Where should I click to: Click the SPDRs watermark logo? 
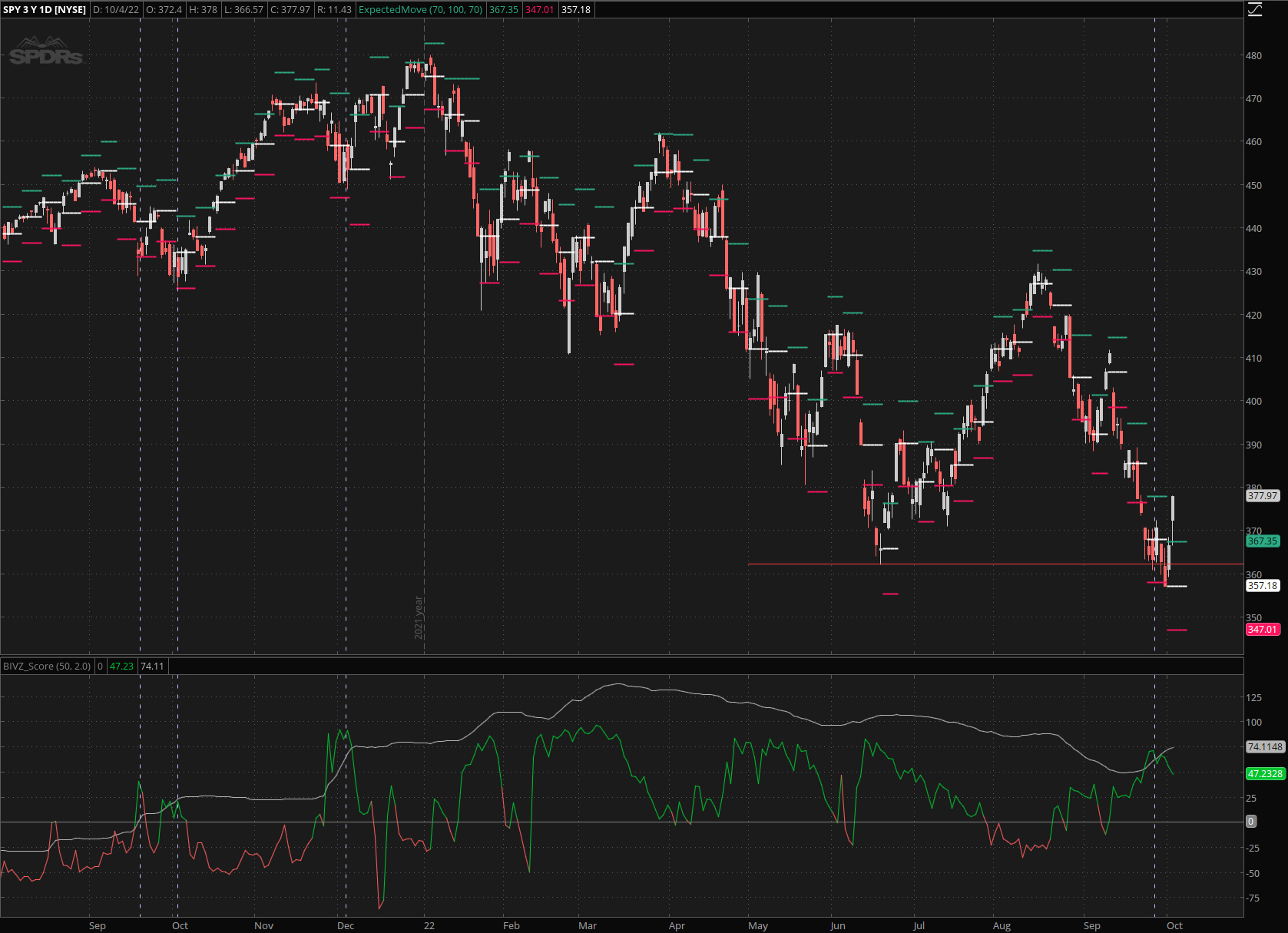tap(46, 51)
